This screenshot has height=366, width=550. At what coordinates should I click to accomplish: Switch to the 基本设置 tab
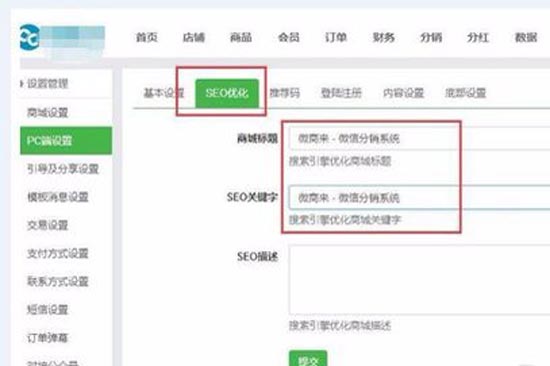click(164, 93)
